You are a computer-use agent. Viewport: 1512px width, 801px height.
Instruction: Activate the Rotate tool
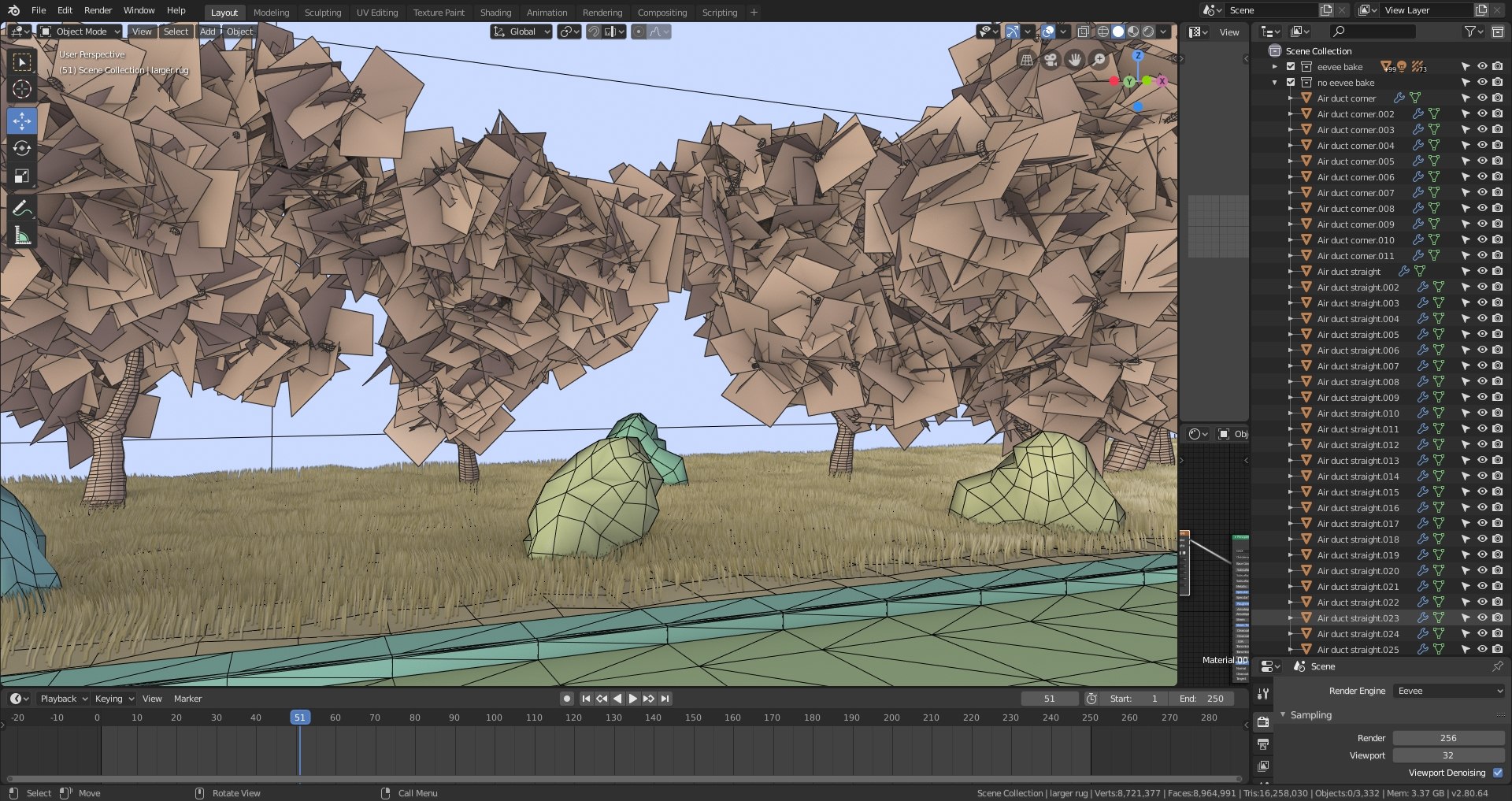[22, 149]
